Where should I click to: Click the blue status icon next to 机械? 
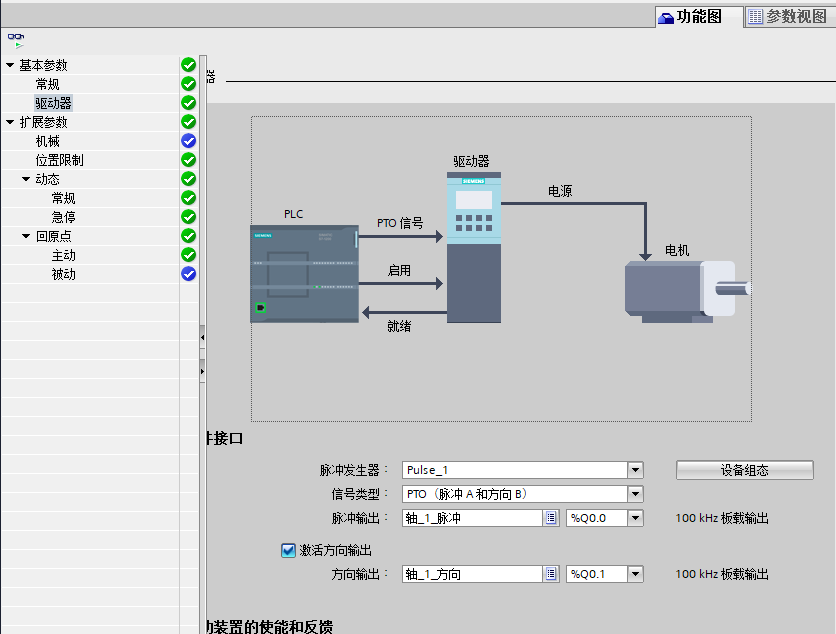(188, 140)
